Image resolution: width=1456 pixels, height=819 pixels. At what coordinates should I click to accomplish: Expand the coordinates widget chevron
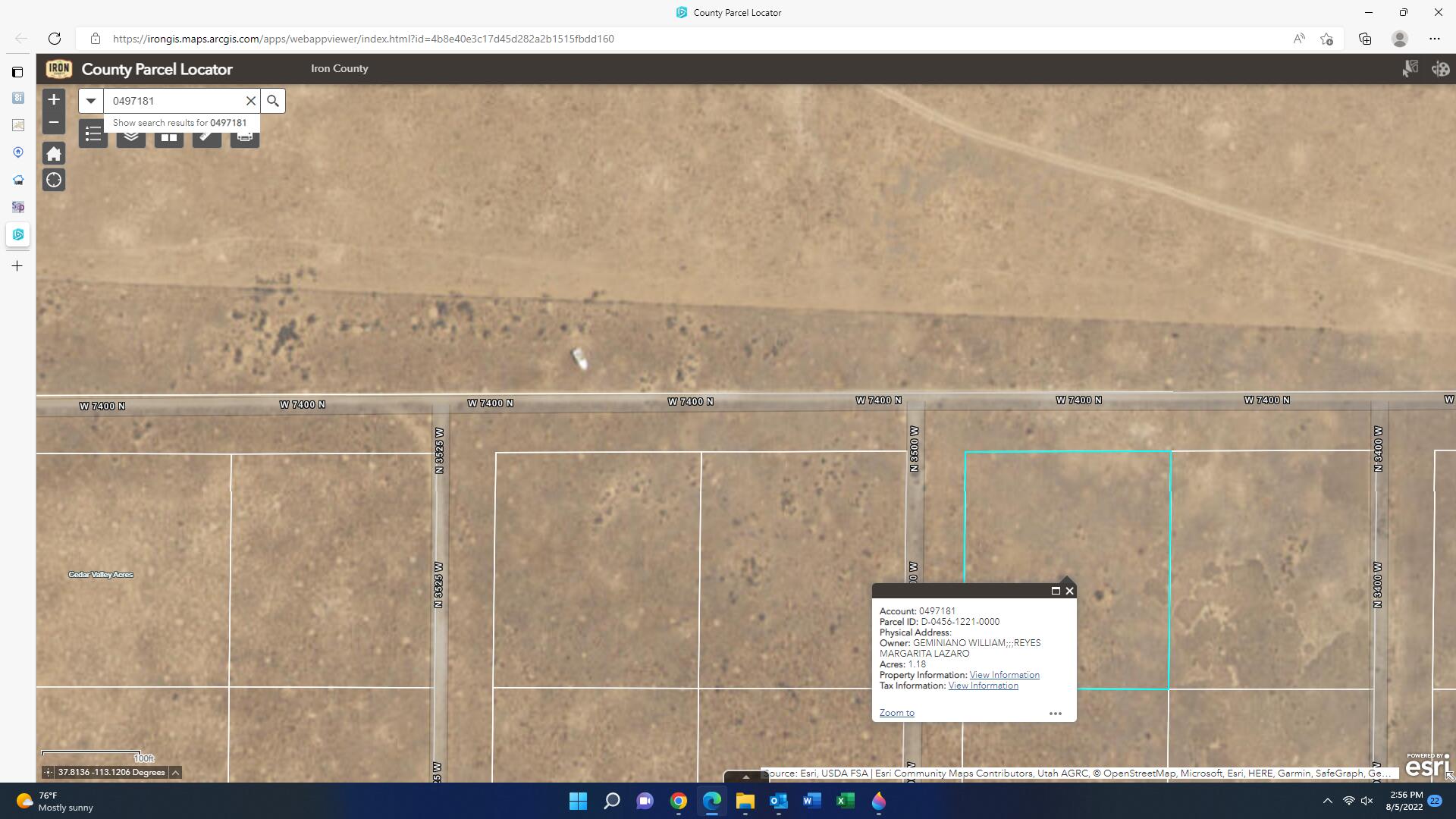(x=174, y=772)
